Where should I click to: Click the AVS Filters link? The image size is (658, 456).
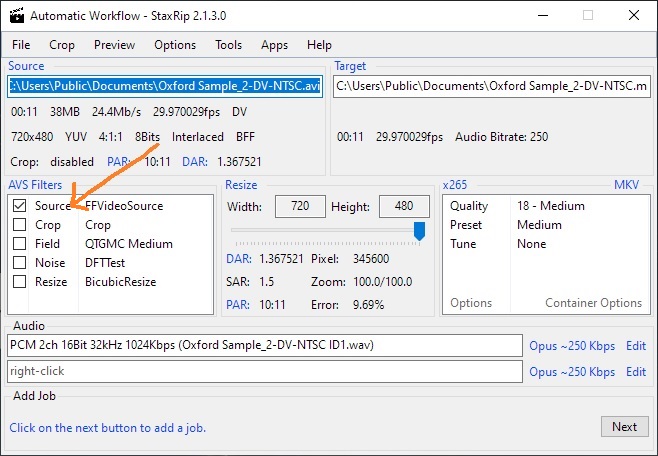tap(35, 185)
